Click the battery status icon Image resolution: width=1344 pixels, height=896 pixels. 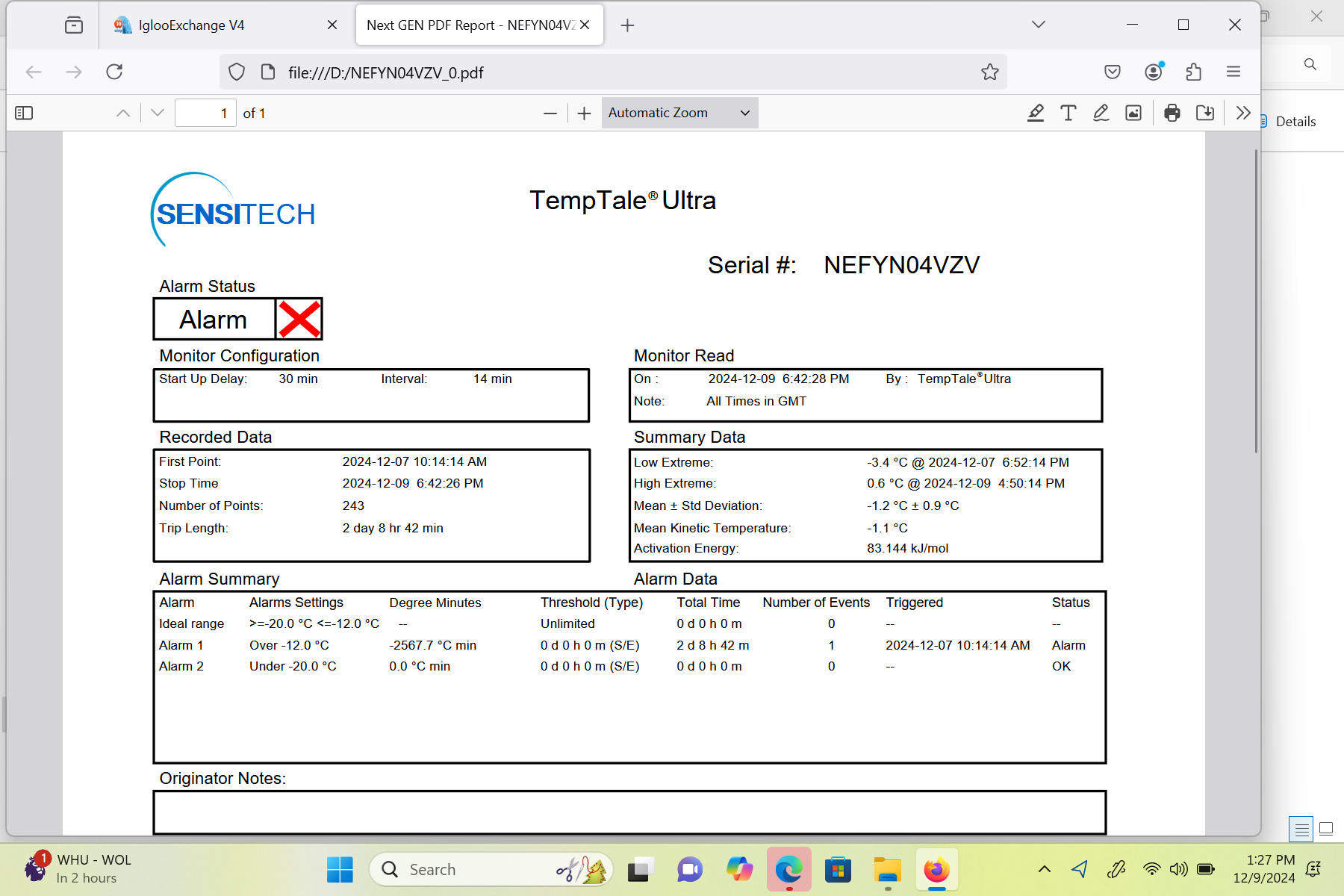(x=1205, y=869)
